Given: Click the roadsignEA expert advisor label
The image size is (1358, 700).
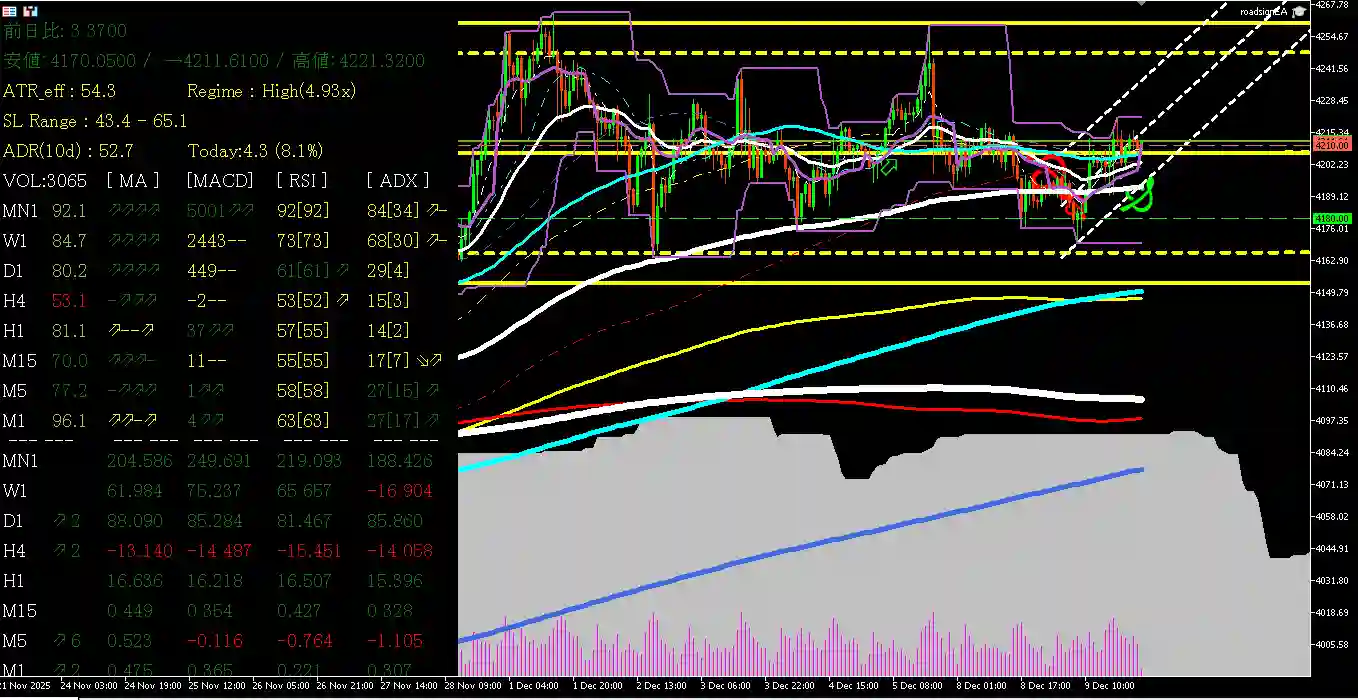Looking at the screenshot, I should pos(1264,11).
